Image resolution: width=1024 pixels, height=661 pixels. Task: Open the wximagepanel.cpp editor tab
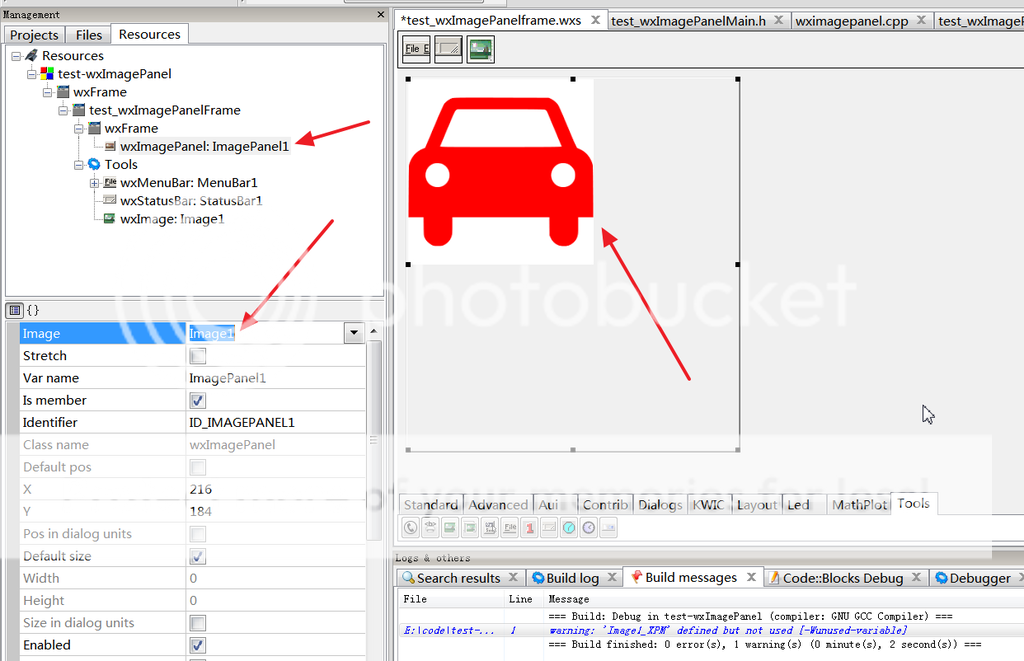click(861, 21)
